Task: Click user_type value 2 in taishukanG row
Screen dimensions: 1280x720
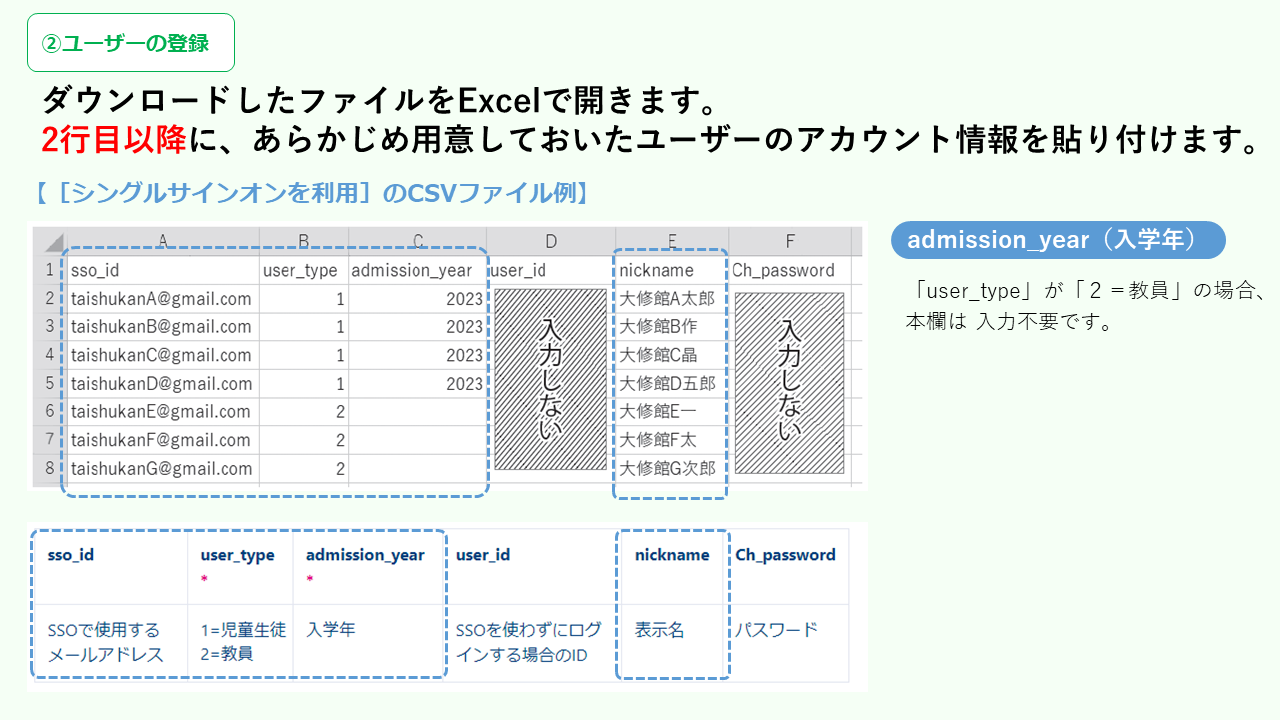Action: tap(304, 468)
